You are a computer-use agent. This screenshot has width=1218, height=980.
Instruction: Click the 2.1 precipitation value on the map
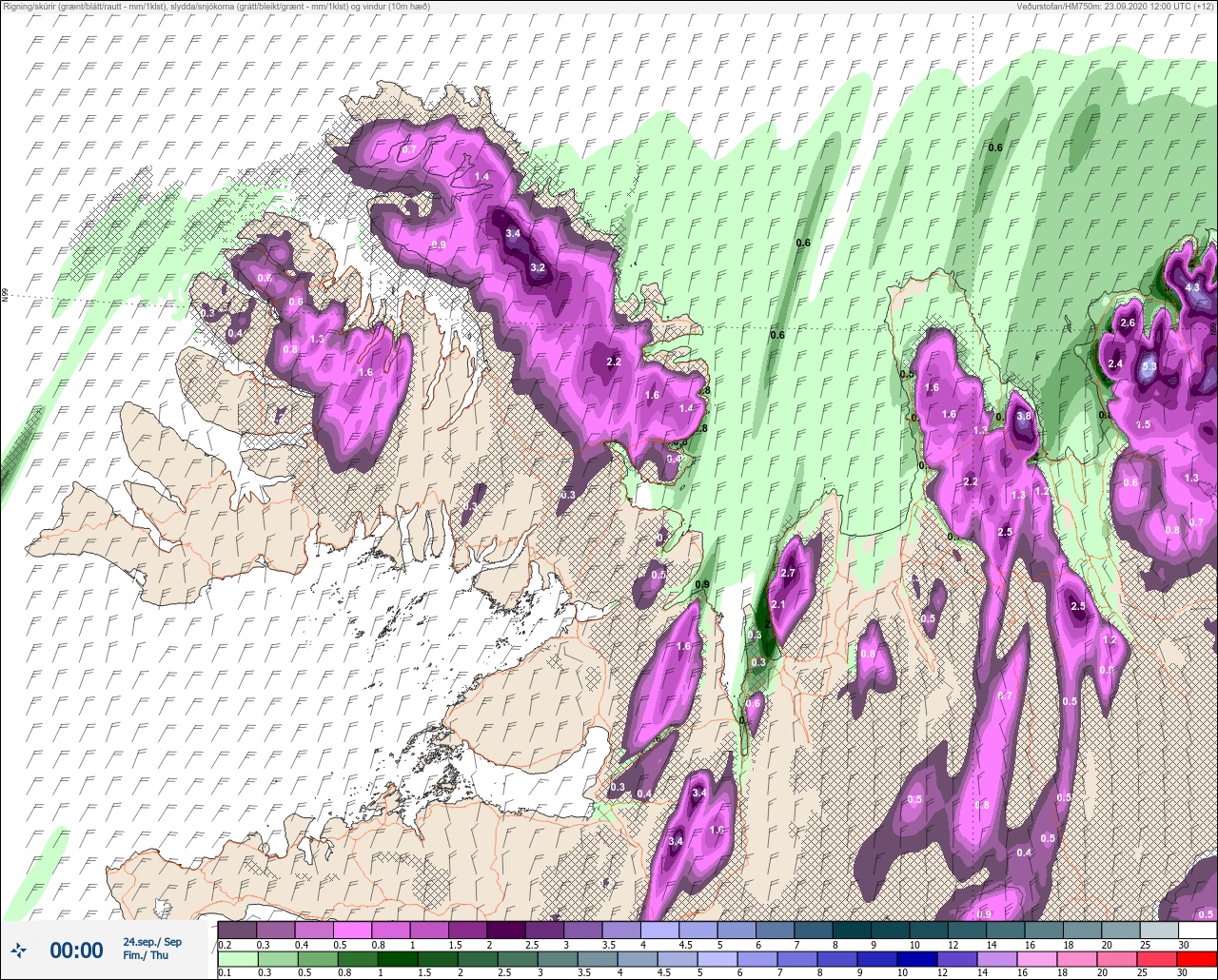click(x=777, y=605)
